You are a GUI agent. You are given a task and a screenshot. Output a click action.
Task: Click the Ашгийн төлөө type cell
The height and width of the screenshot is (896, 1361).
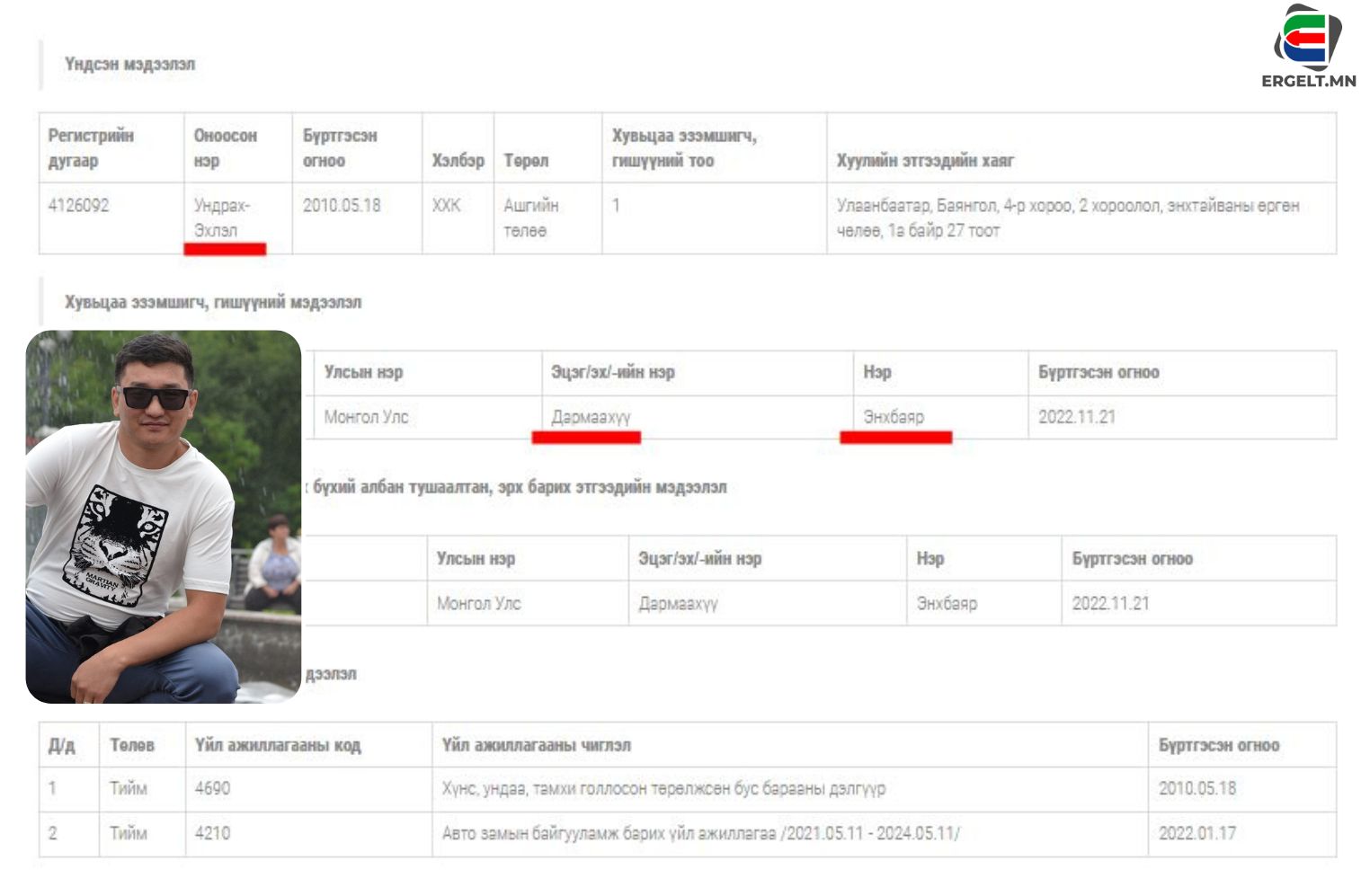530,217
